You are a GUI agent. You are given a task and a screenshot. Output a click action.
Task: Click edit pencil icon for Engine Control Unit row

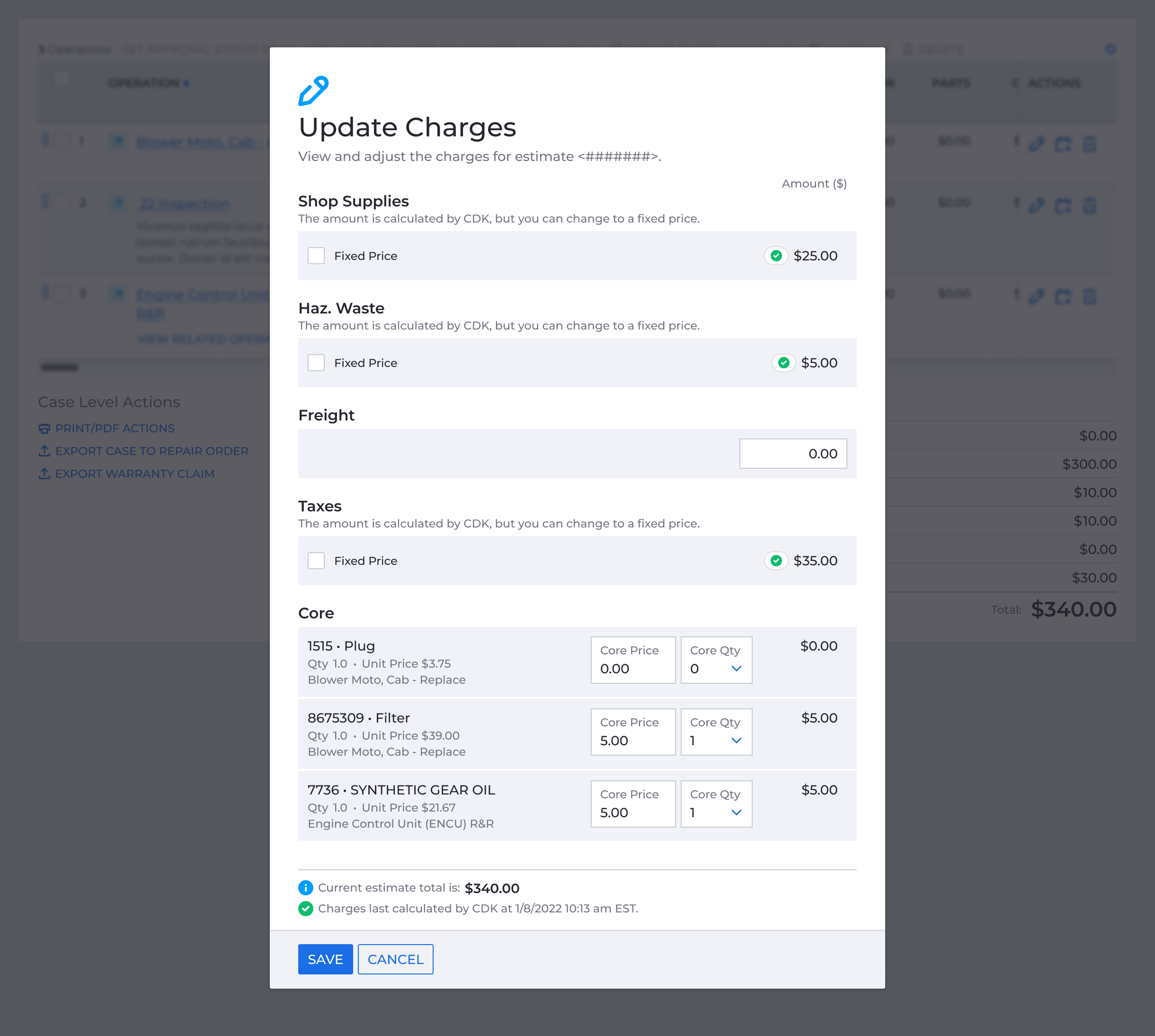coord(1037,296)
